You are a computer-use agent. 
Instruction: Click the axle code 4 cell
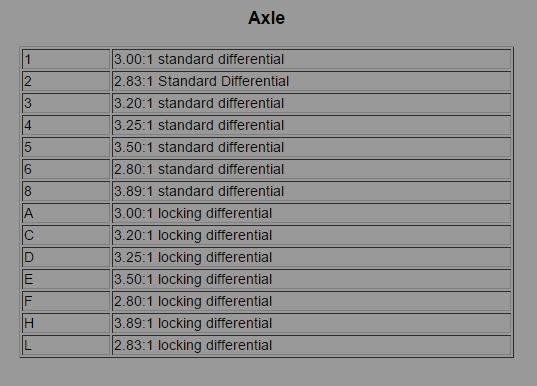click(x=66, y=125)
